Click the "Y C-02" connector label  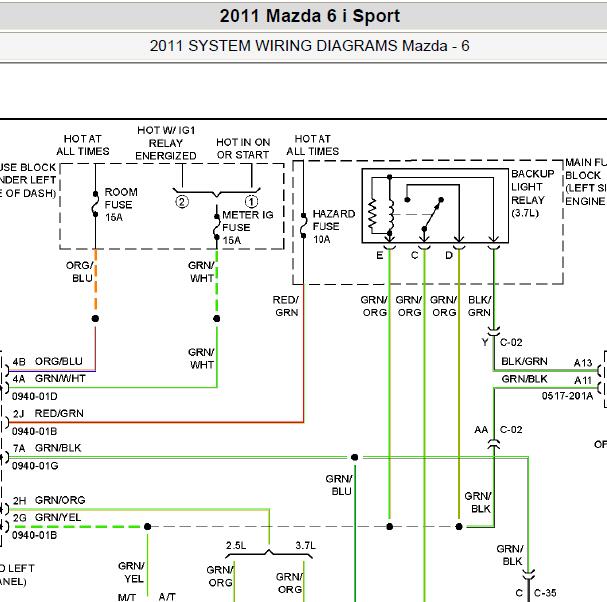pyautogui.click(x=502, y=342)
